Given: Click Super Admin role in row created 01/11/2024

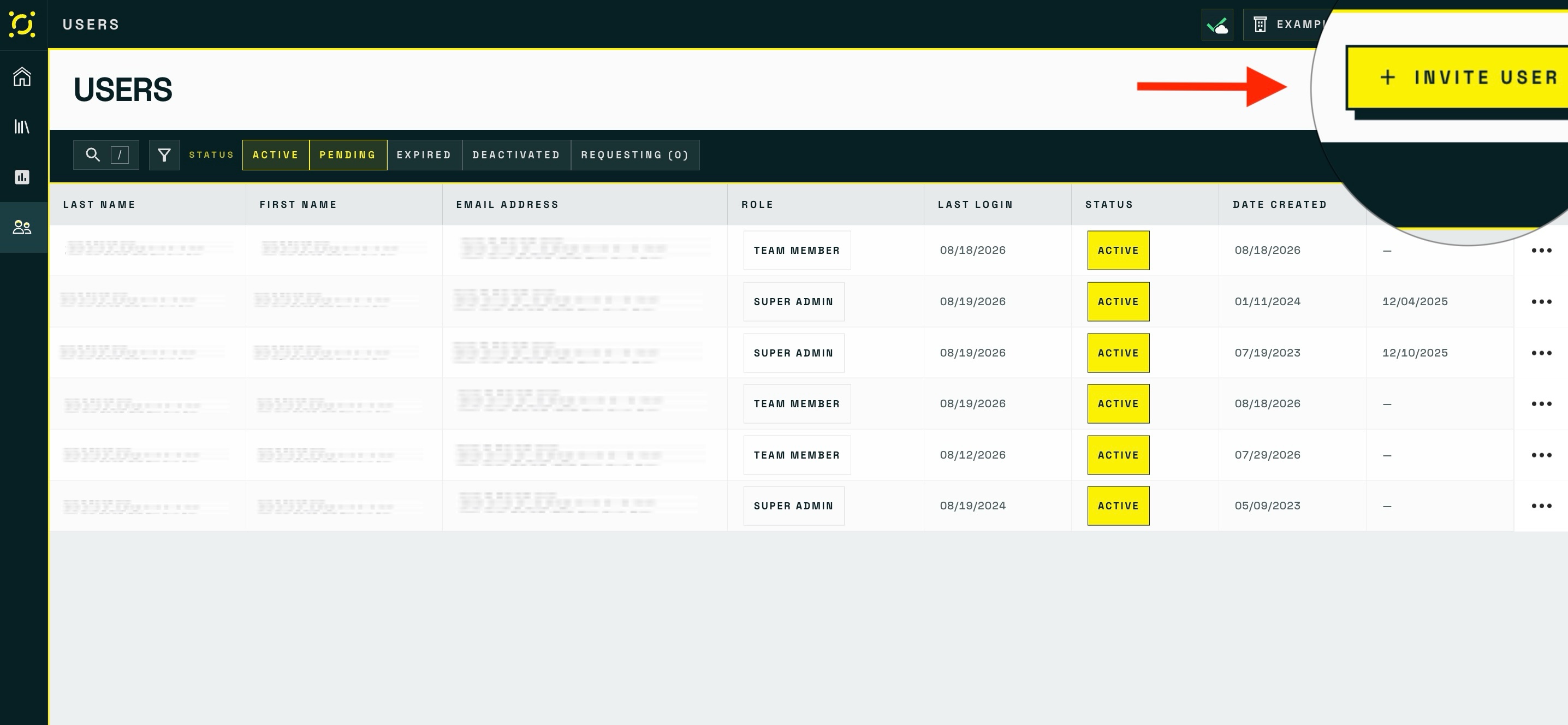Looking at the screenshot, I should (794, 301).
